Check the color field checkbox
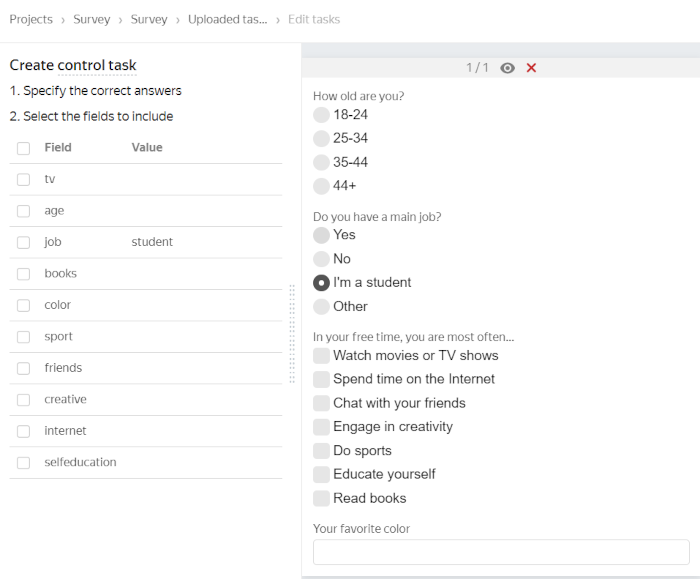The height and width of the screenshot is (579, 700). click(23, 305)
